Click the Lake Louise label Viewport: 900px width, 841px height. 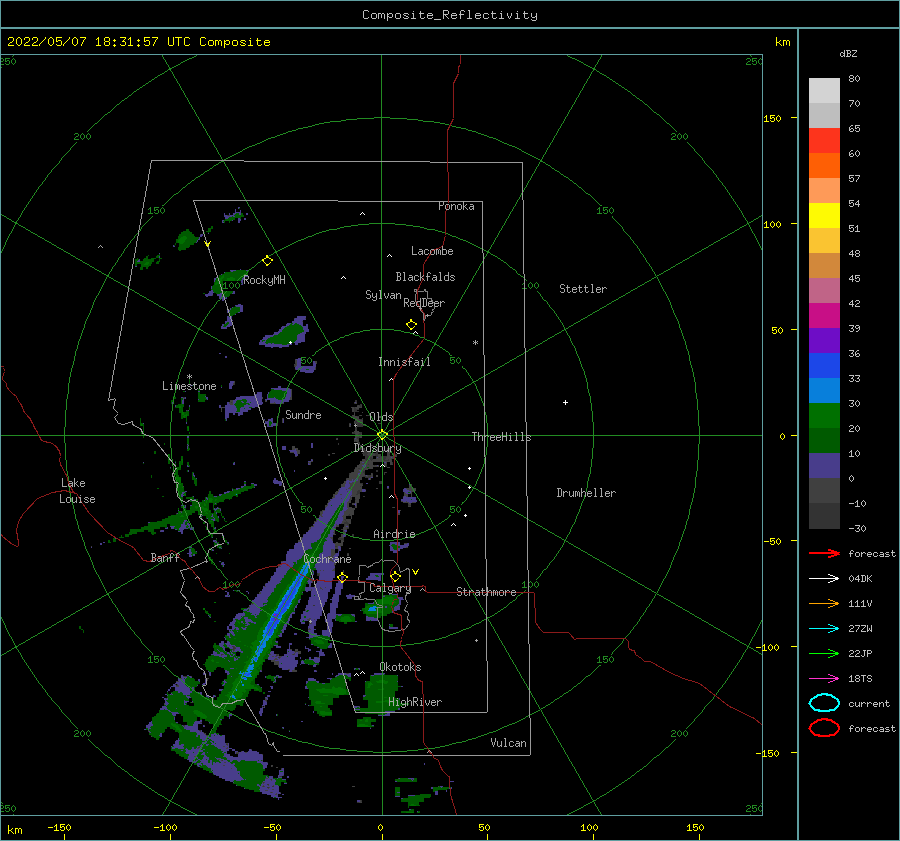77,491
